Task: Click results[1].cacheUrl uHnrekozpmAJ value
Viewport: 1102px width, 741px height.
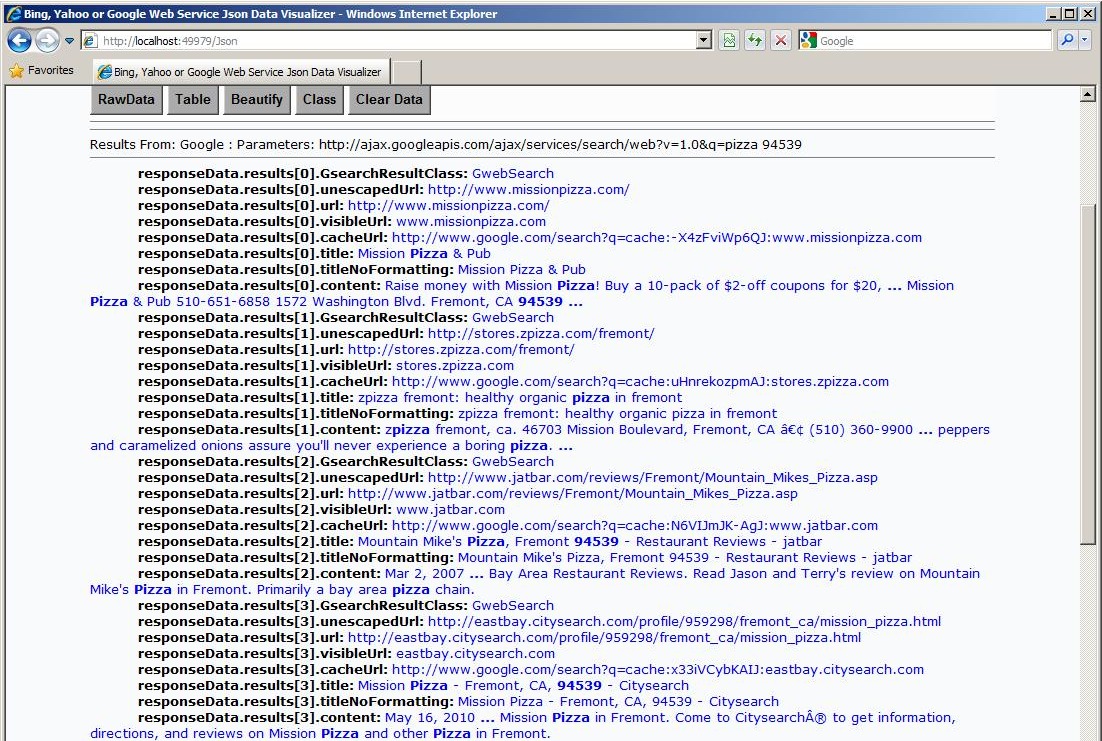Action: [640, 382]
